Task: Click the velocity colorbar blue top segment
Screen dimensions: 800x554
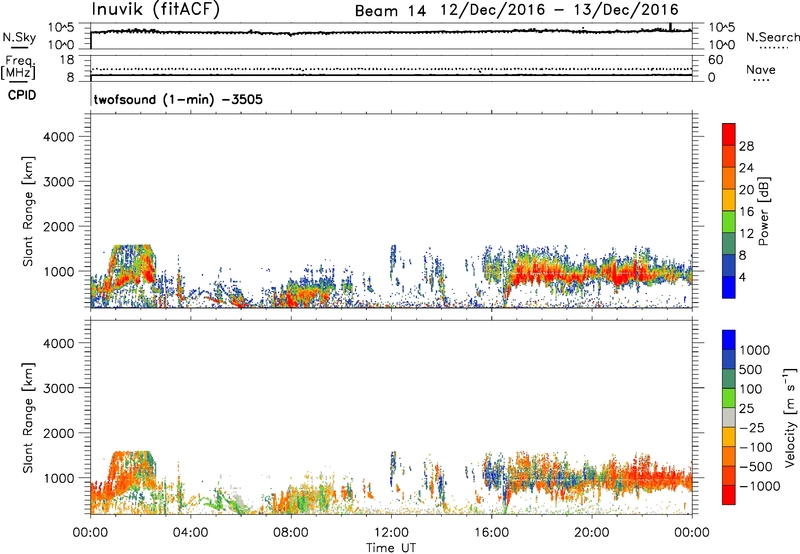Action: pyautogui.click(x=729, y=340)
